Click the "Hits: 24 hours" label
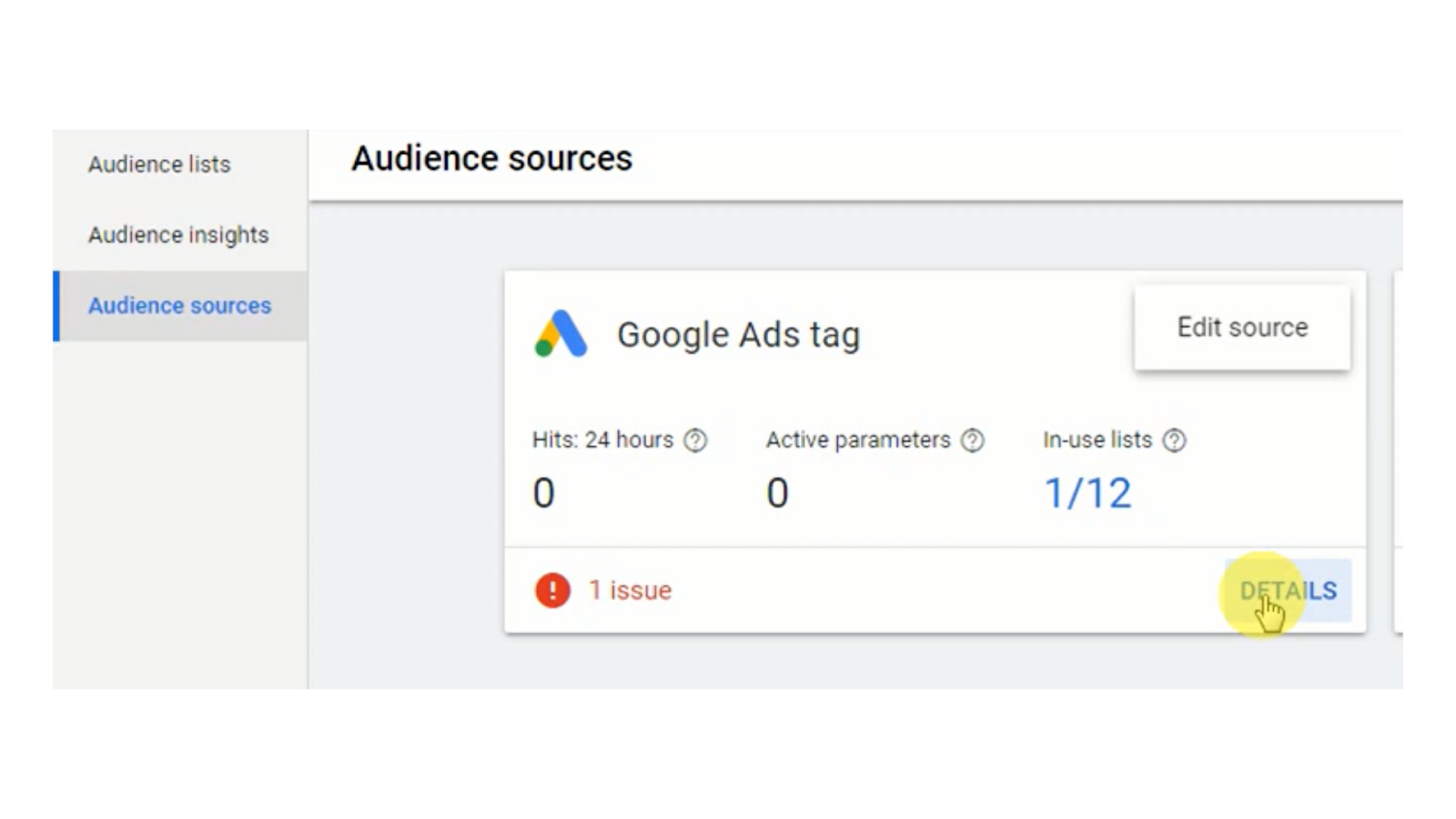 (x=602, y=440)
